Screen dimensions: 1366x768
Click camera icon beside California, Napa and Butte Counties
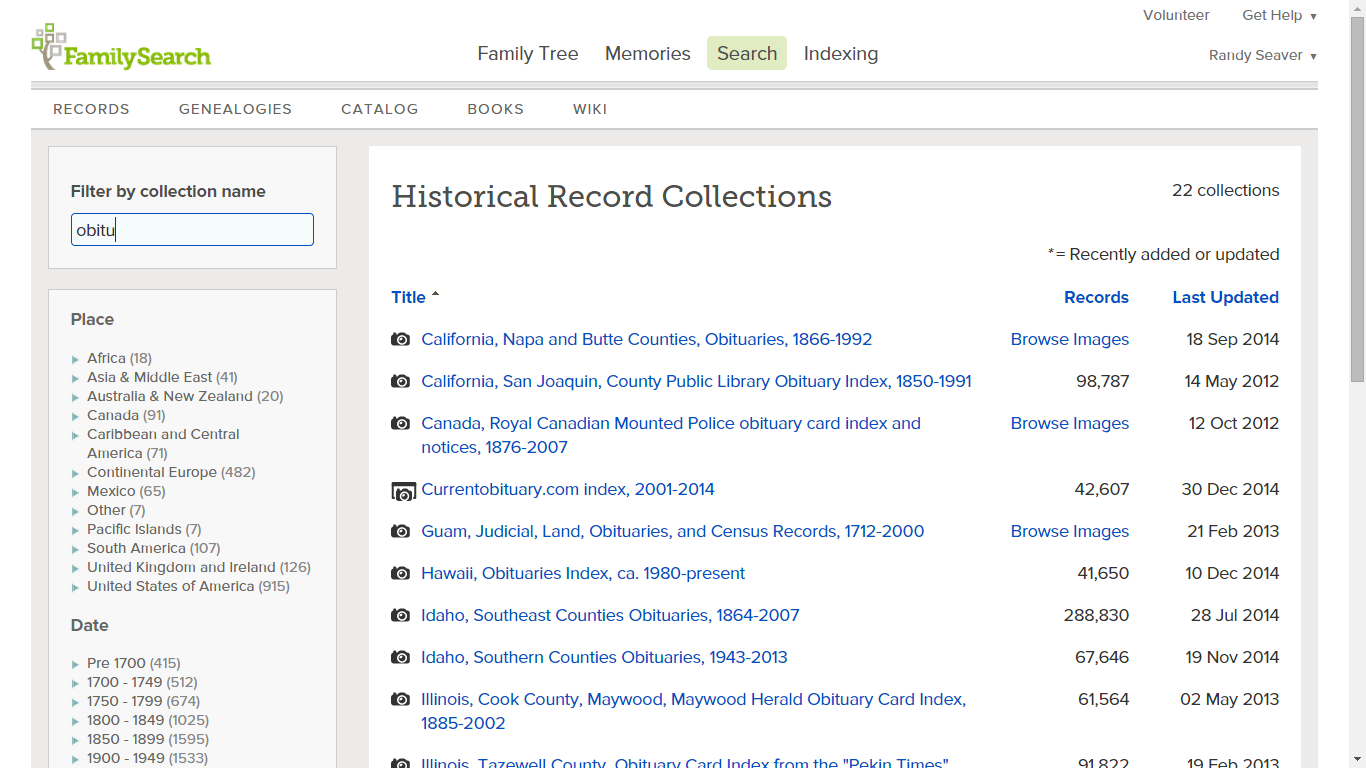401,340
